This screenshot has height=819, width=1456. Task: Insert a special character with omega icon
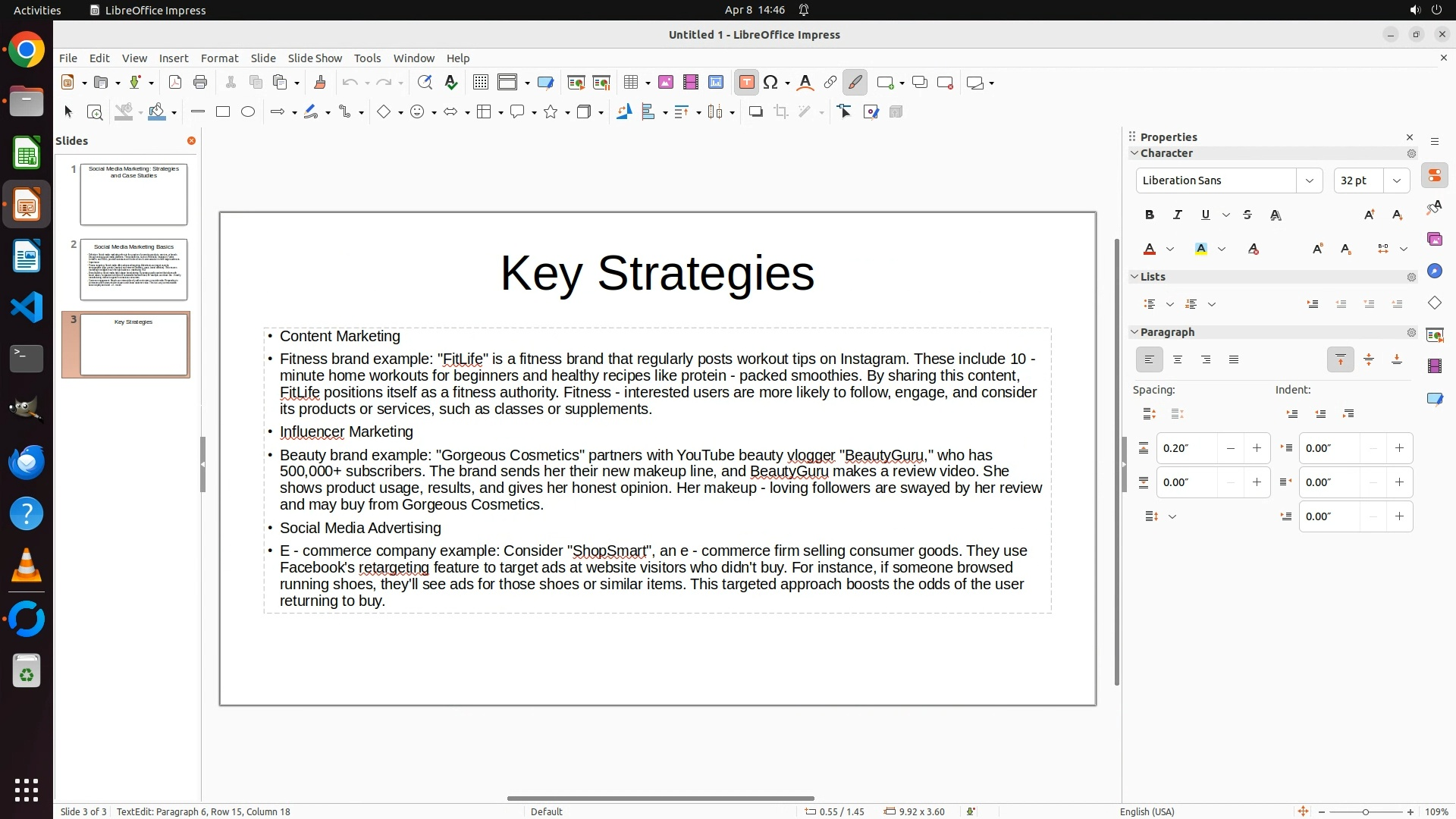[770, 83]
